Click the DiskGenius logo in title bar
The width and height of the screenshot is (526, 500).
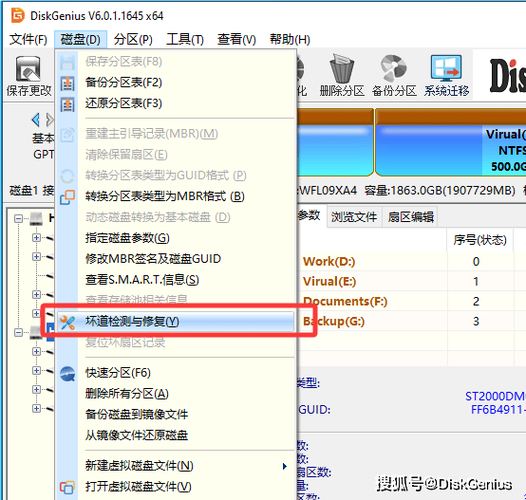[17, 15]
